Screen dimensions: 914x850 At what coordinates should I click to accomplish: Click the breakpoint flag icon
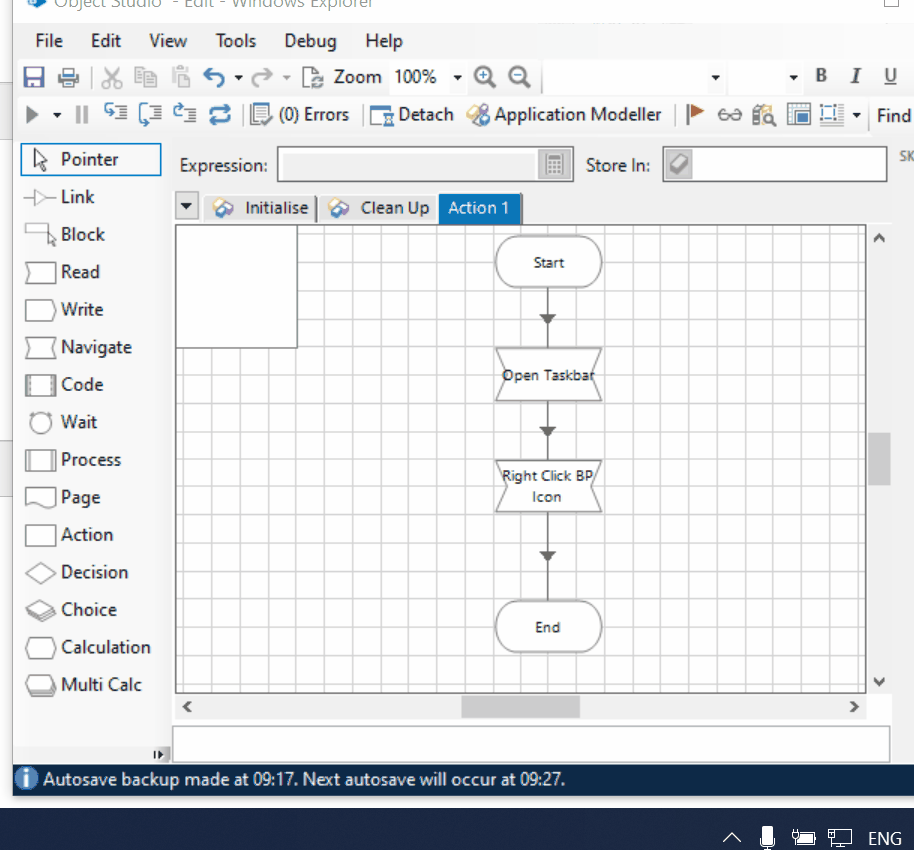(x=695, y=115)
